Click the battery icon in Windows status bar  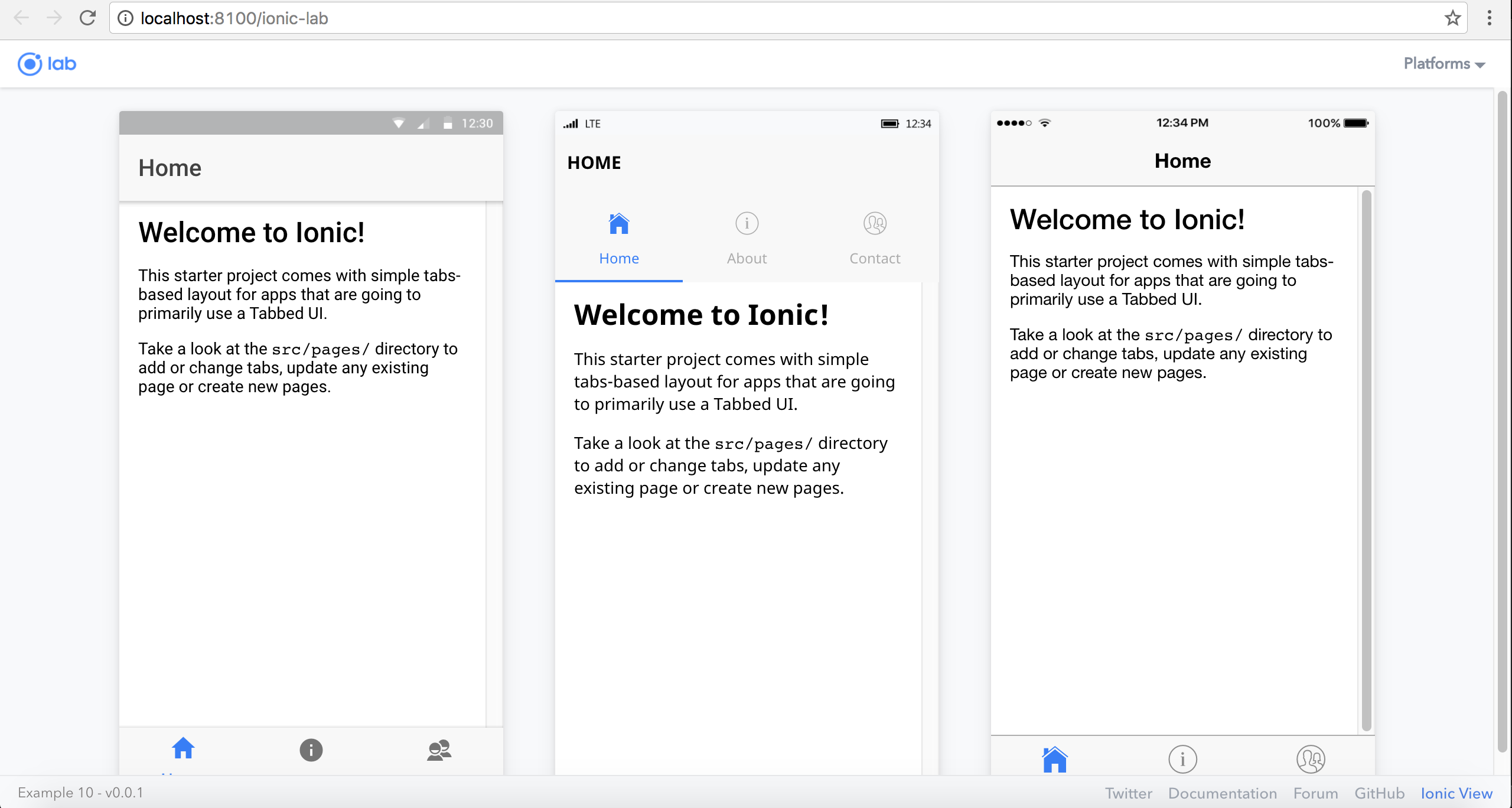tap(889, 123)
